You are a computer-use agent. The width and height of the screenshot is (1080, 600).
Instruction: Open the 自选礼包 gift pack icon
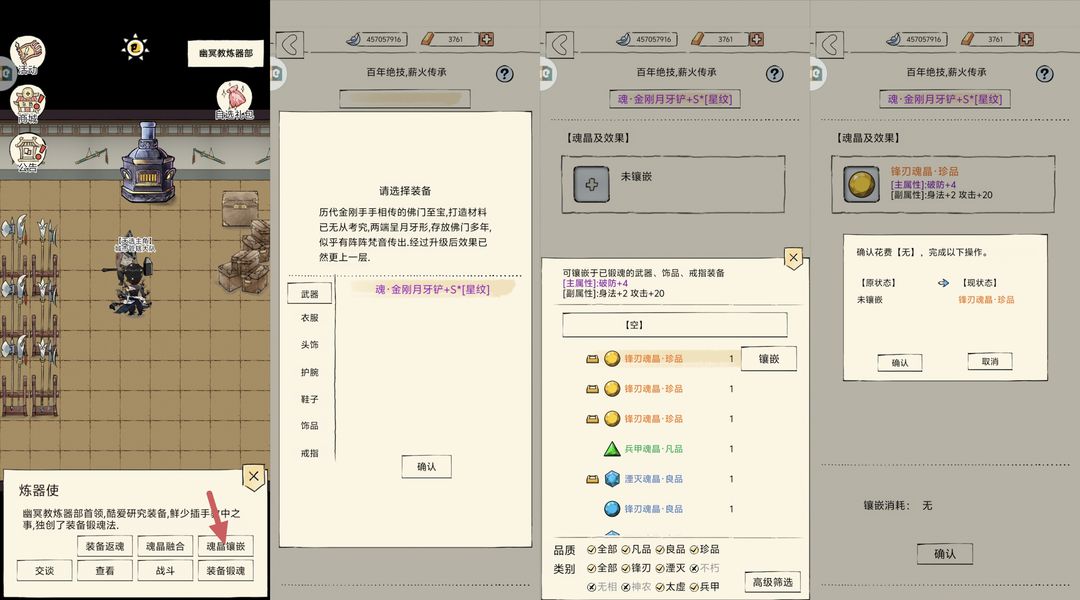tap(234, 101)
